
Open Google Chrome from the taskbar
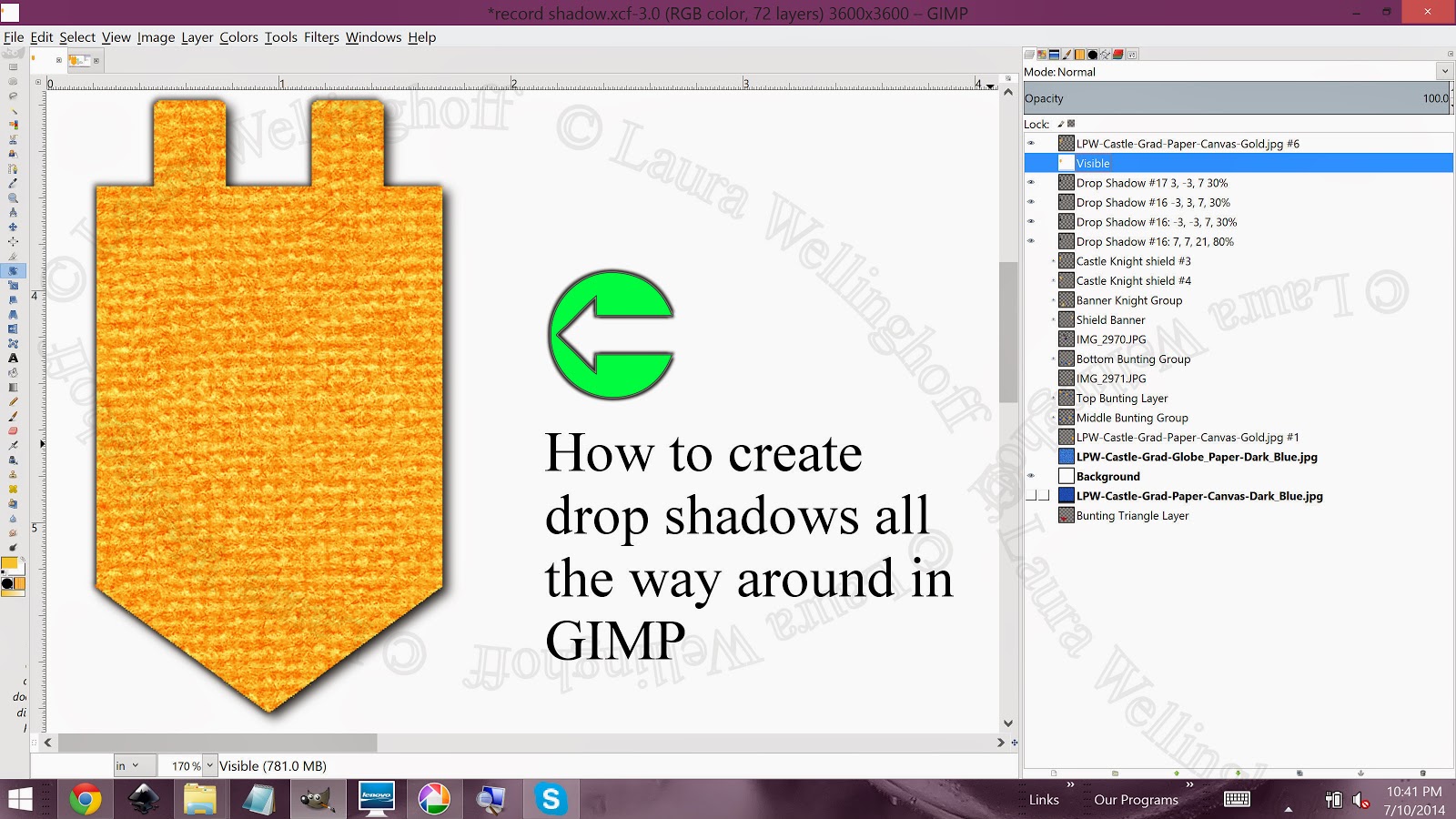click(x=85, y=800)
